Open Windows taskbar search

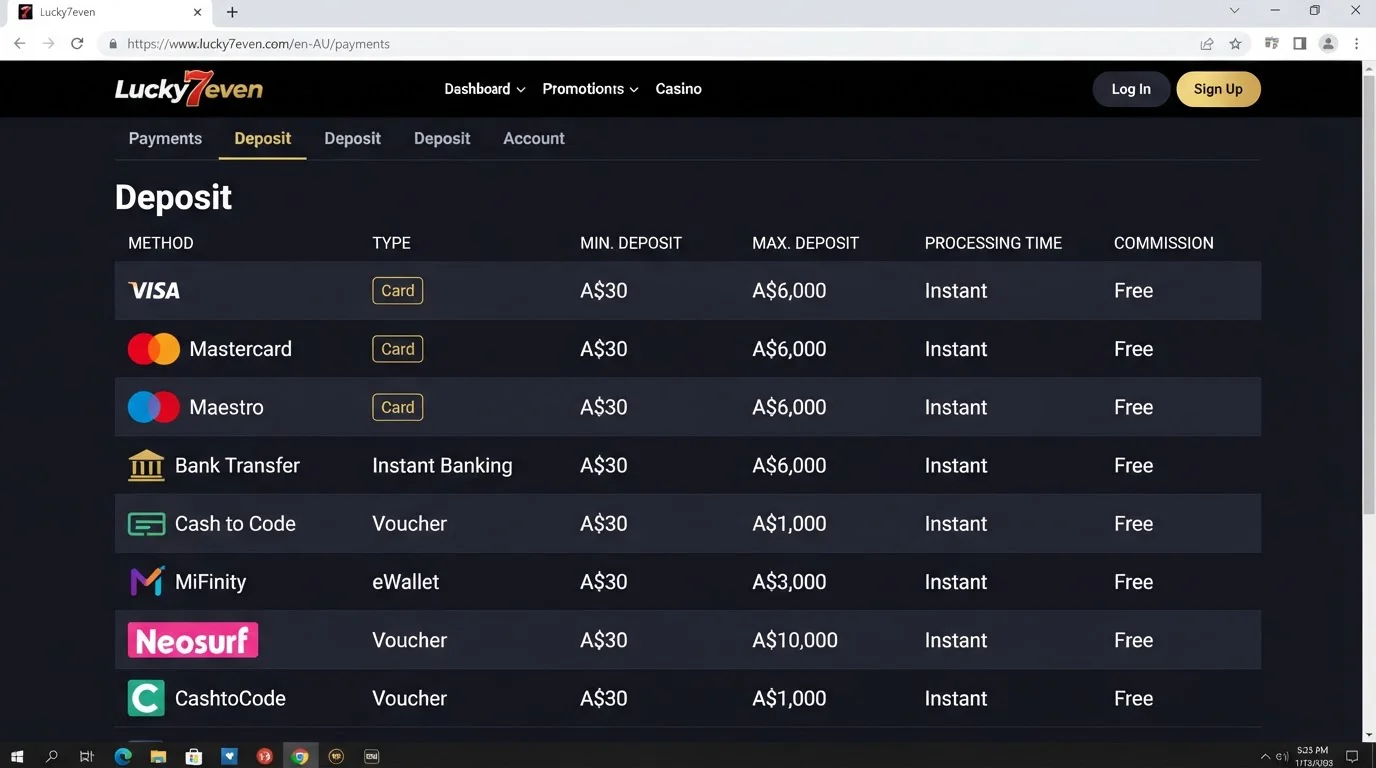[x=52, y=757]
